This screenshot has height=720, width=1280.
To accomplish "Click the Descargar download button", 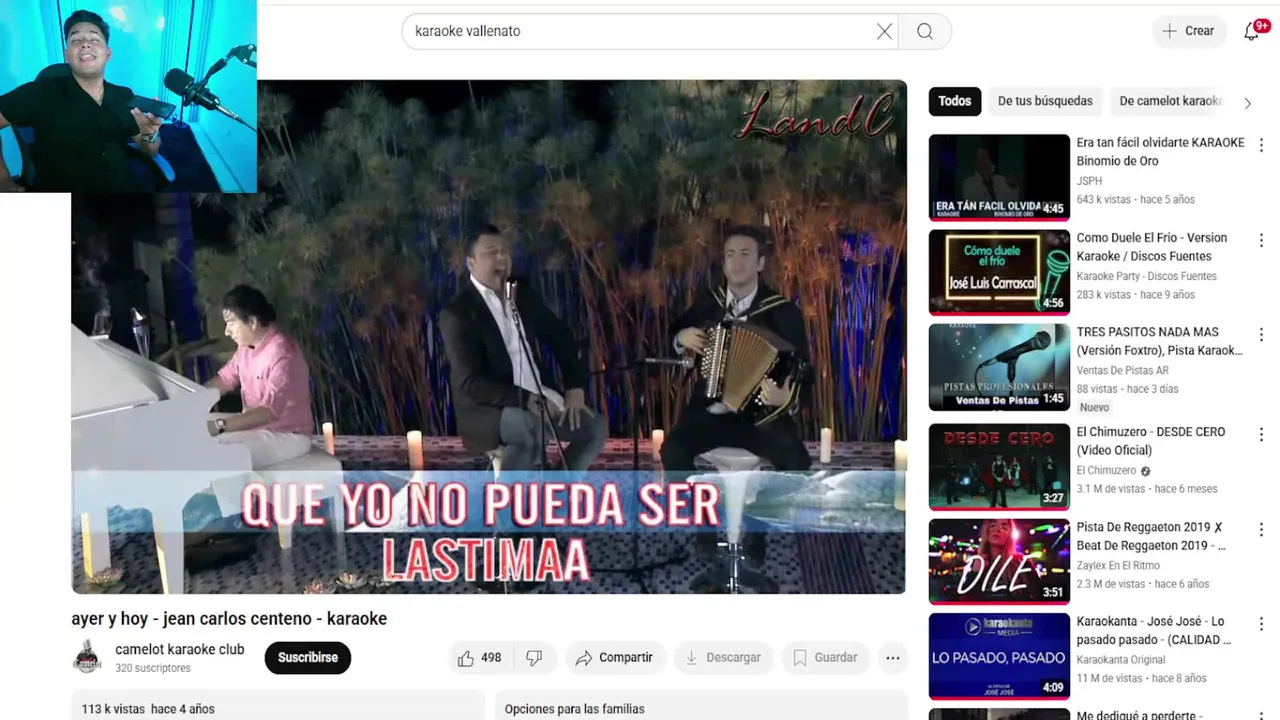I will (723, 658).
